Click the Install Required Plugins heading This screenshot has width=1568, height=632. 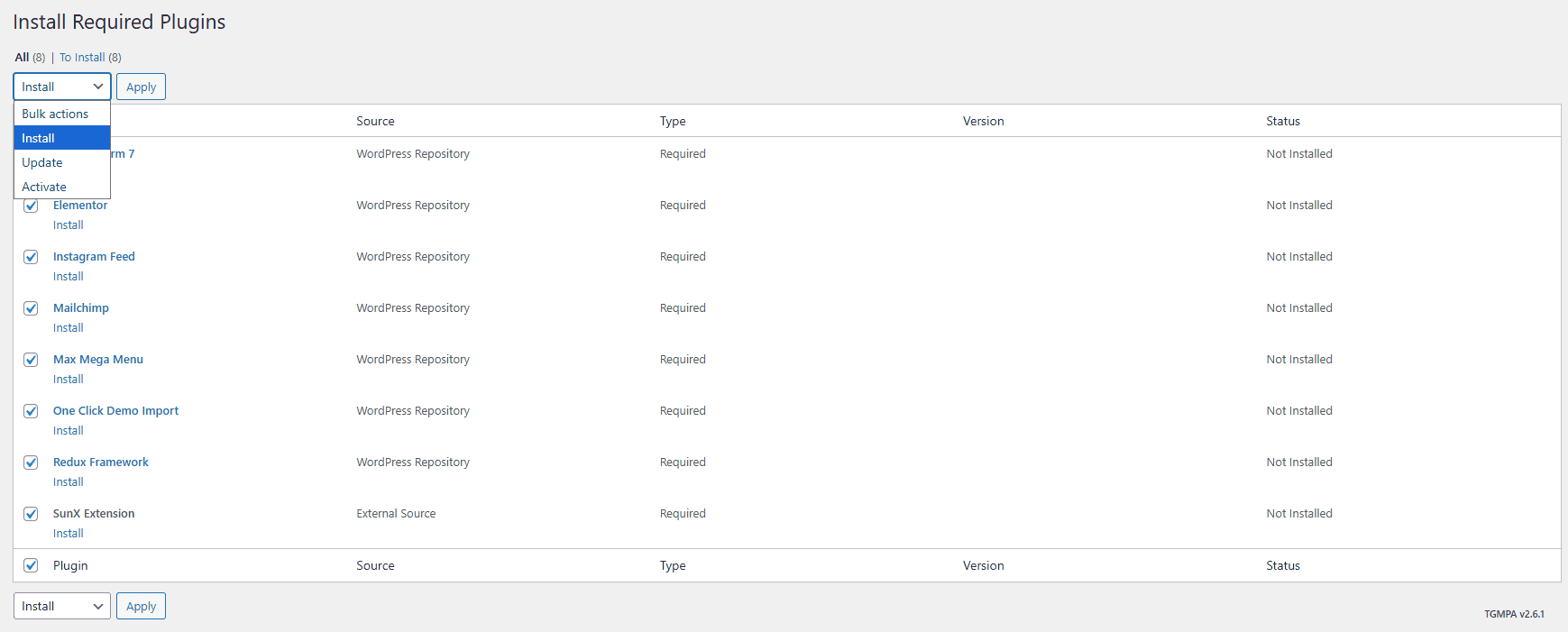(119, 22)
